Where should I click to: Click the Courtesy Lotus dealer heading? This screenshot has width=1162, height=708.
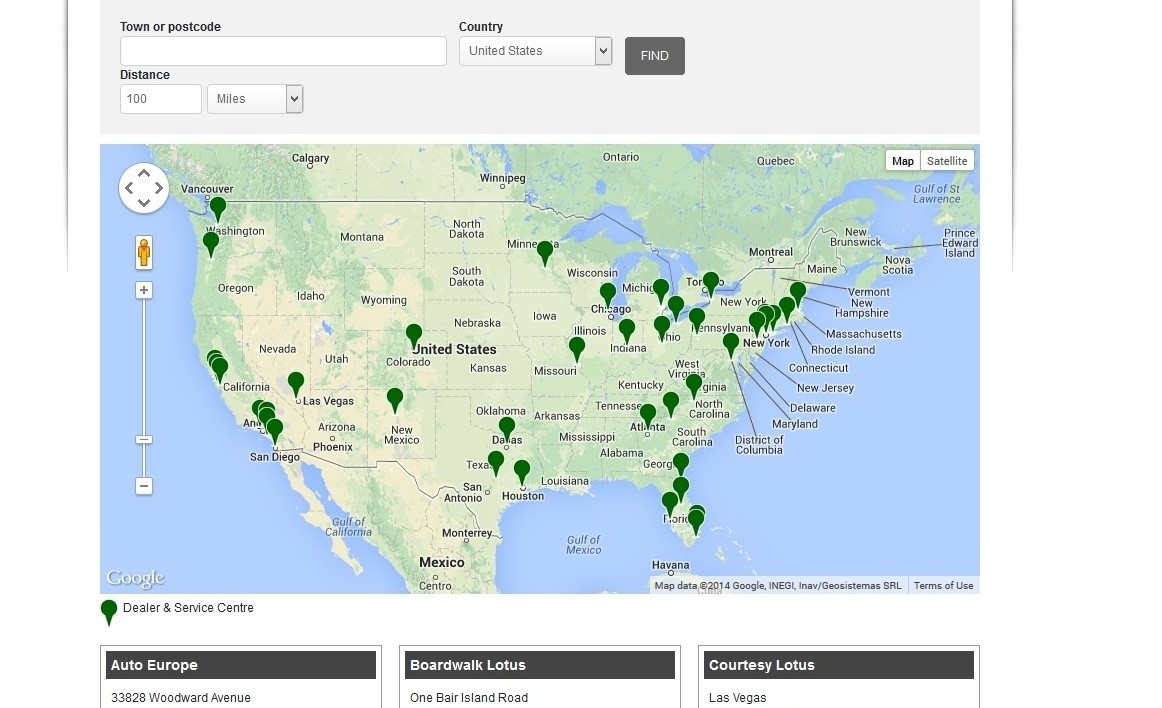(838, 665)
